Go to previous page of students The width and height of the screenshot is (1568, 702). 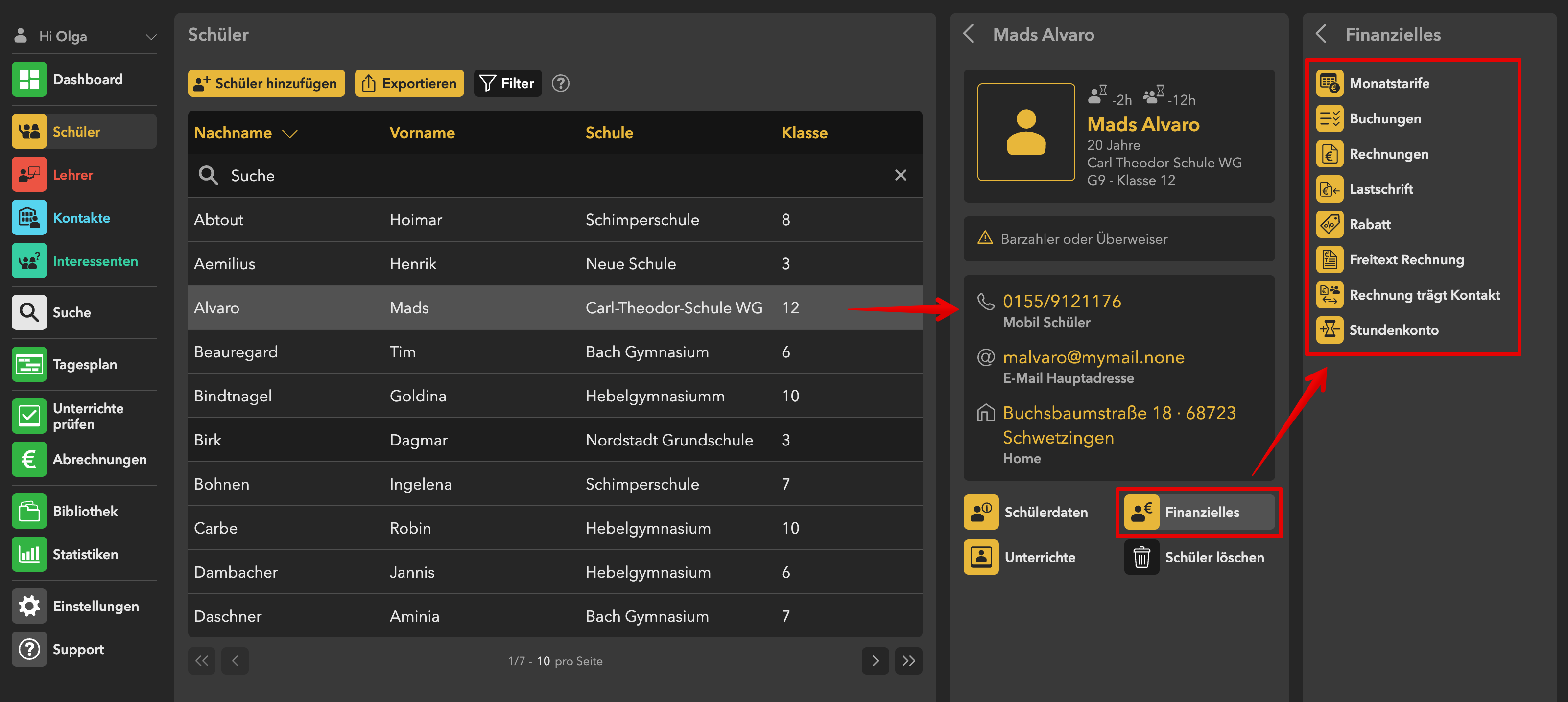235,661
